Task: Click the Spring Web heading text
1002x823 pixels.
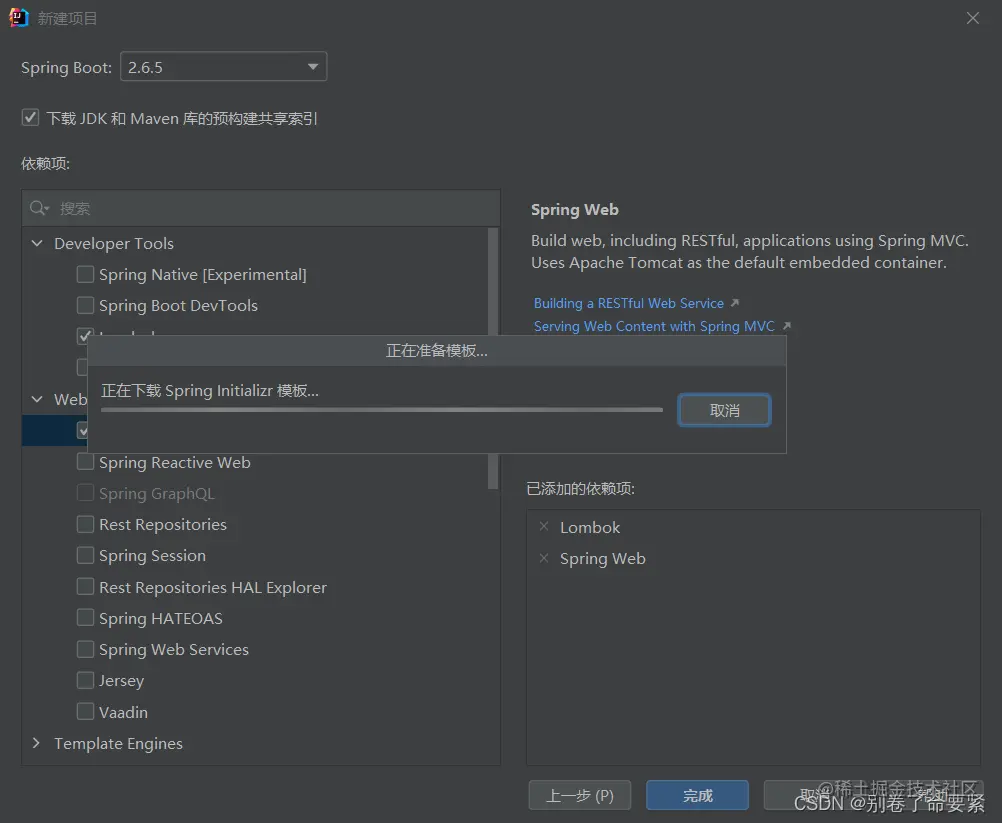Action: [x=574, y=210]
